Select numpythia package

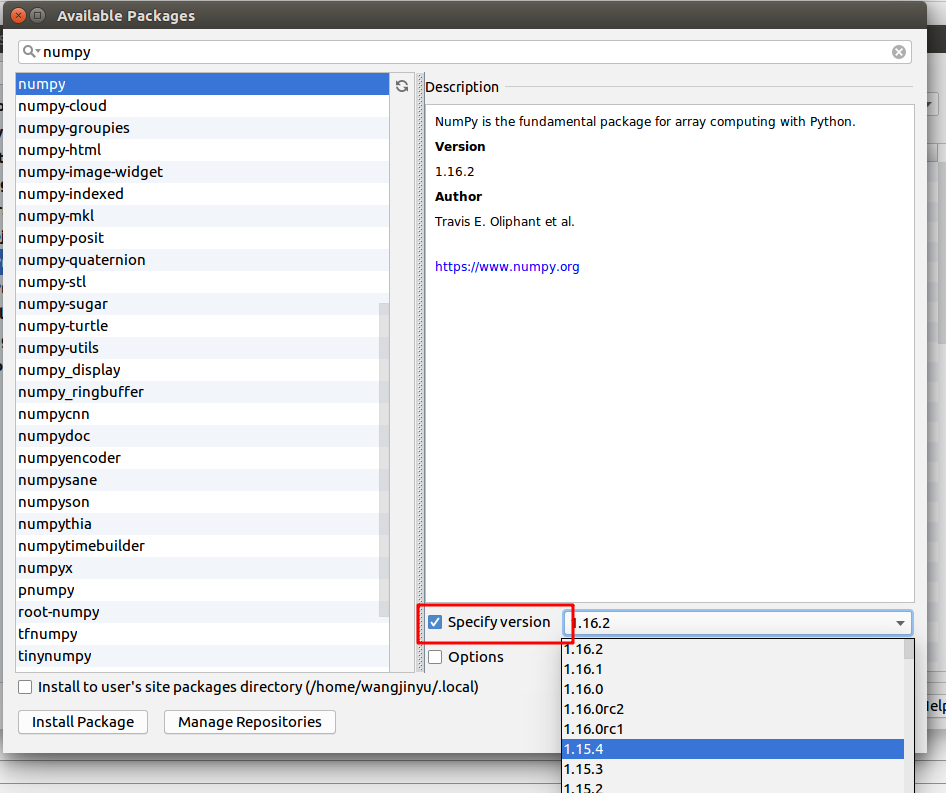[x=203, y=524]
